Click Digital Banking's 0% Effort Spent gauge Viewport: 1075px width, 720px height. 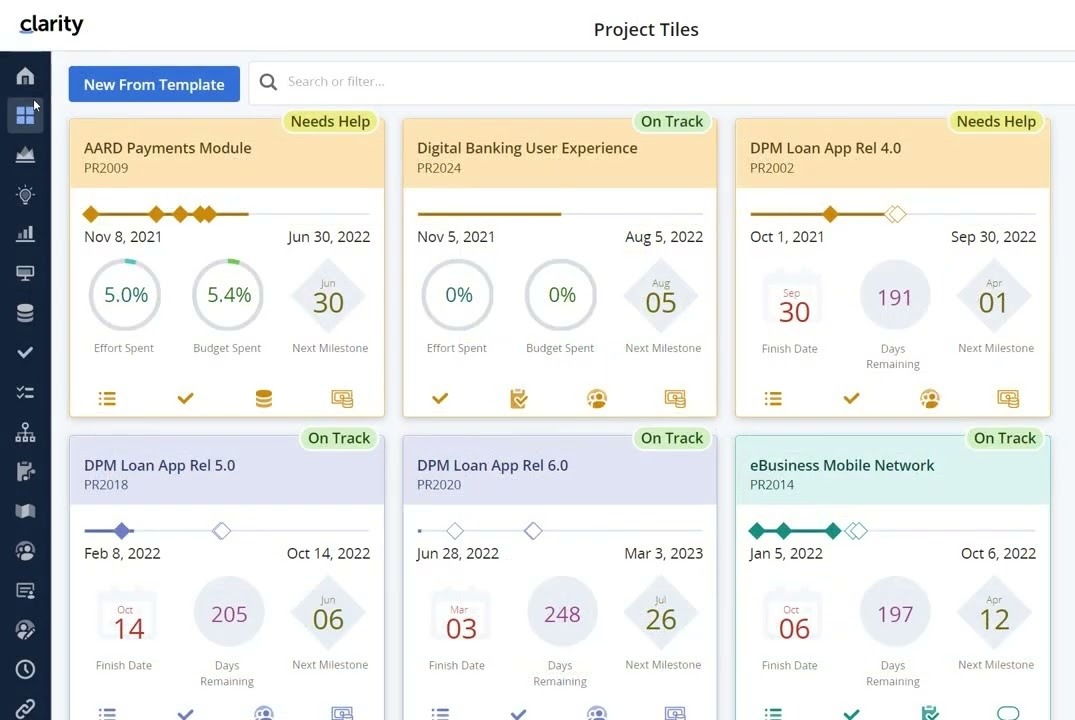click(x=458, y=295)
